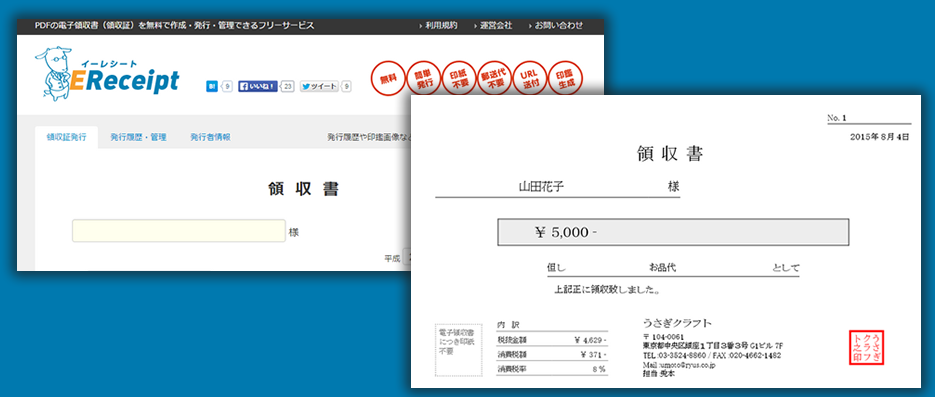Click the red URL送付 circle badge

(x=530, y=79)
